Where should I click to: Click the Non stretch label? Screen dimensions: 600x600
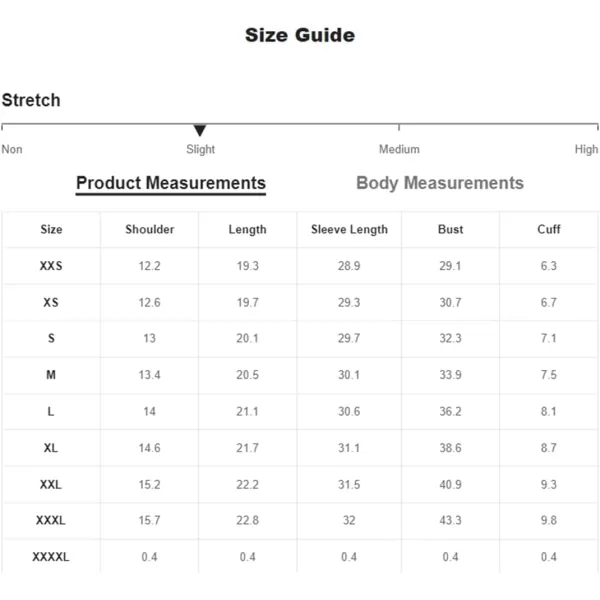click(12, 149)
